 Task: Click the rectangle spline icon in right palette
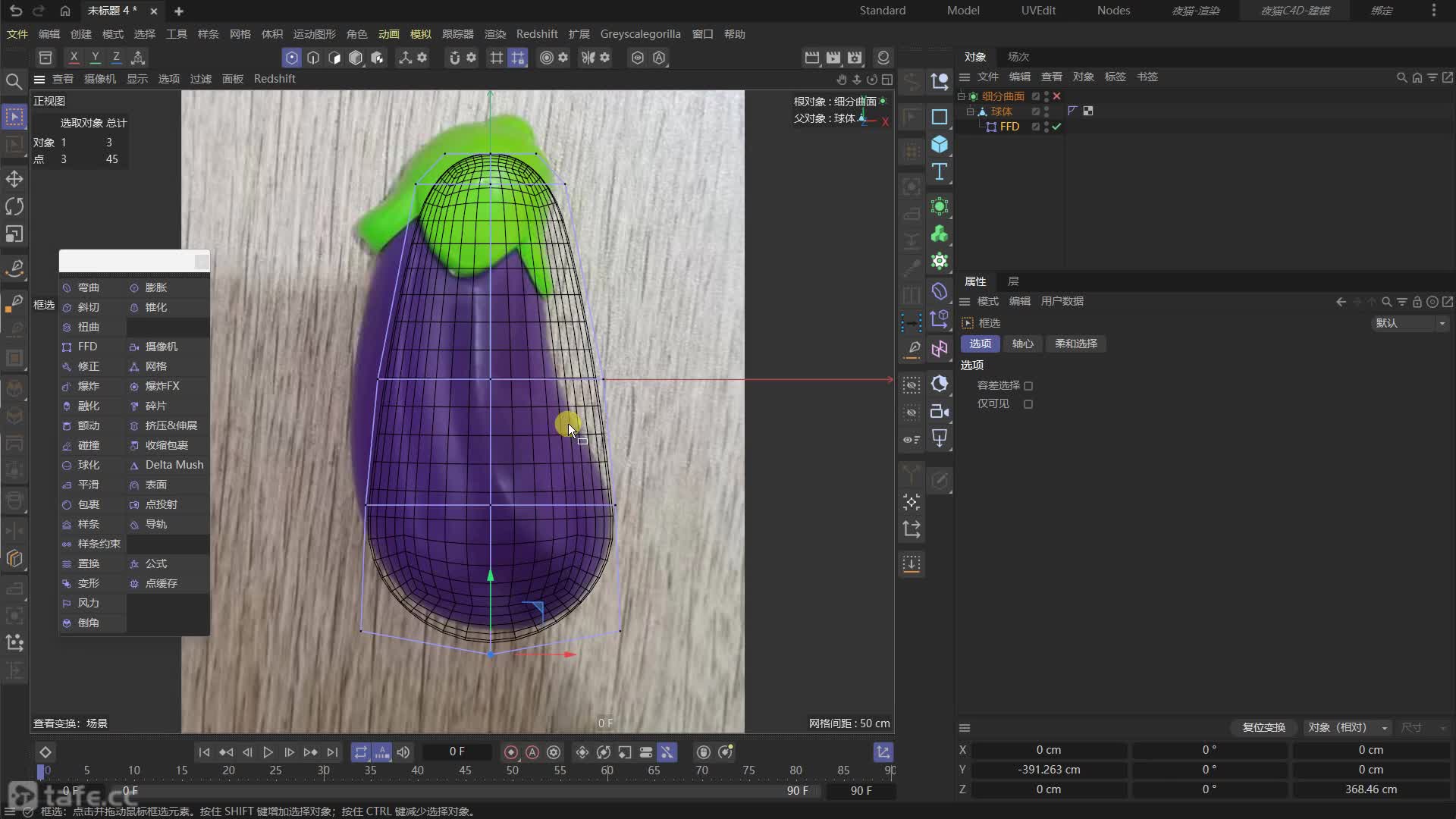pyautogui.click(x=940, y=117)
